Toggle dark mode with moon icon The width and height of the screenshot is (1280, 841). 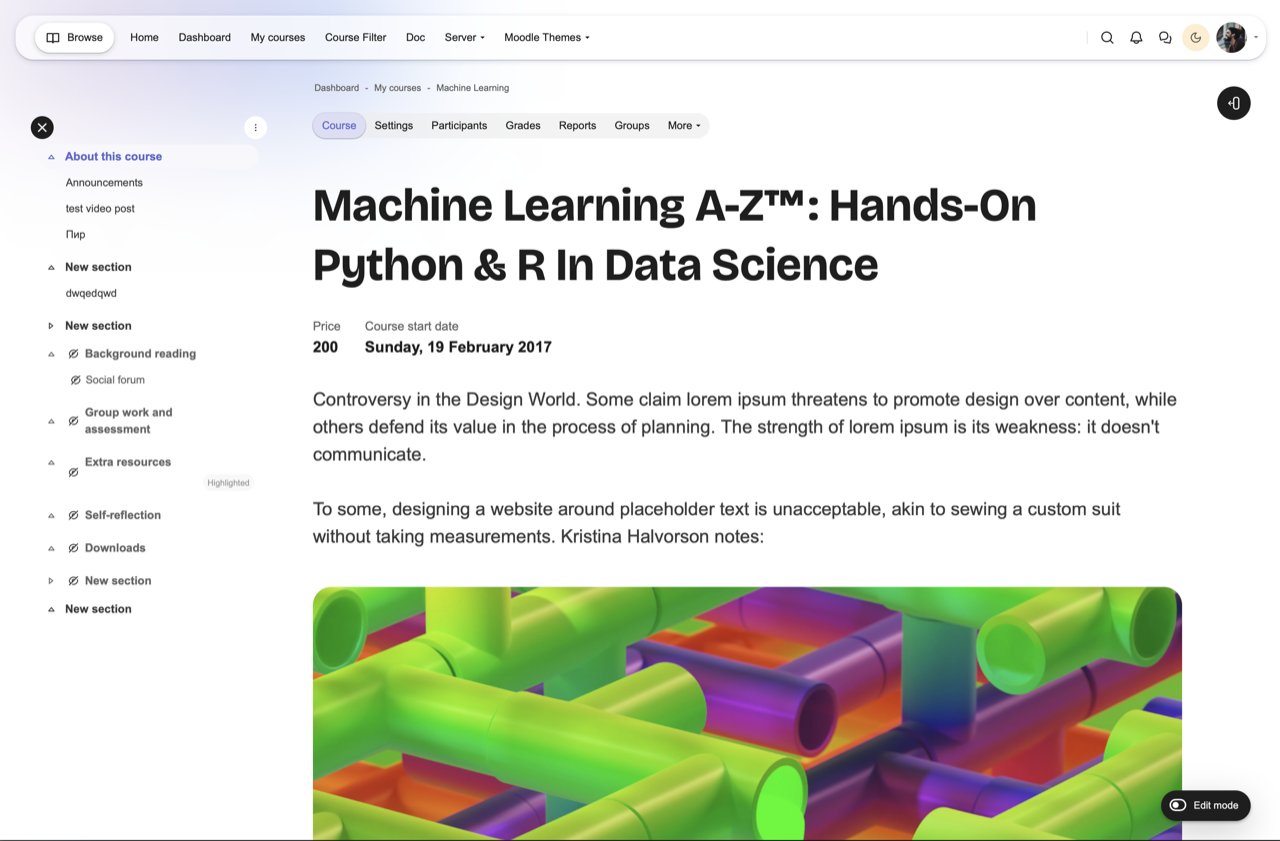(1196, 38)
